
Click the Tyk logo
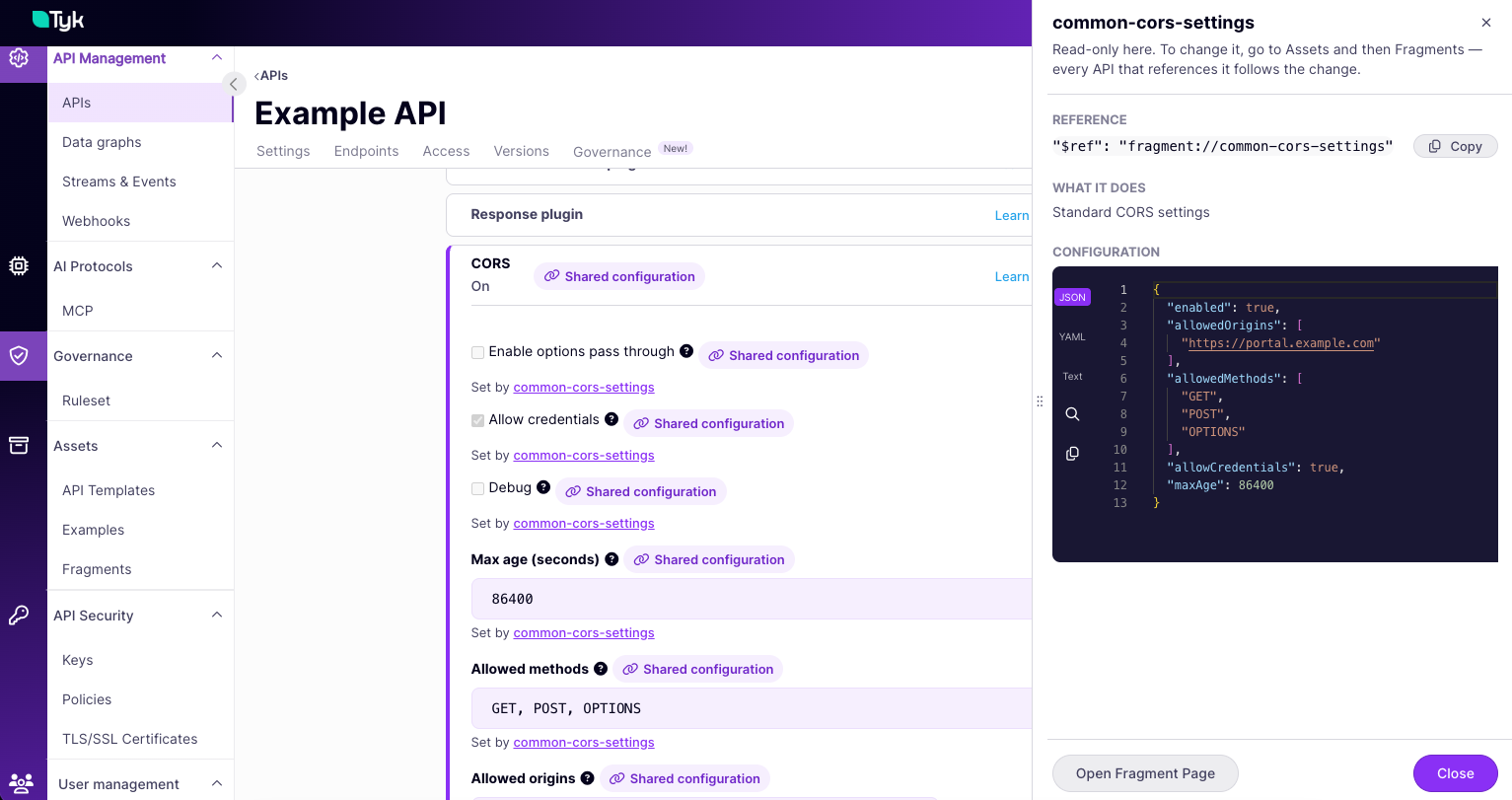click(x=58, y=20)
